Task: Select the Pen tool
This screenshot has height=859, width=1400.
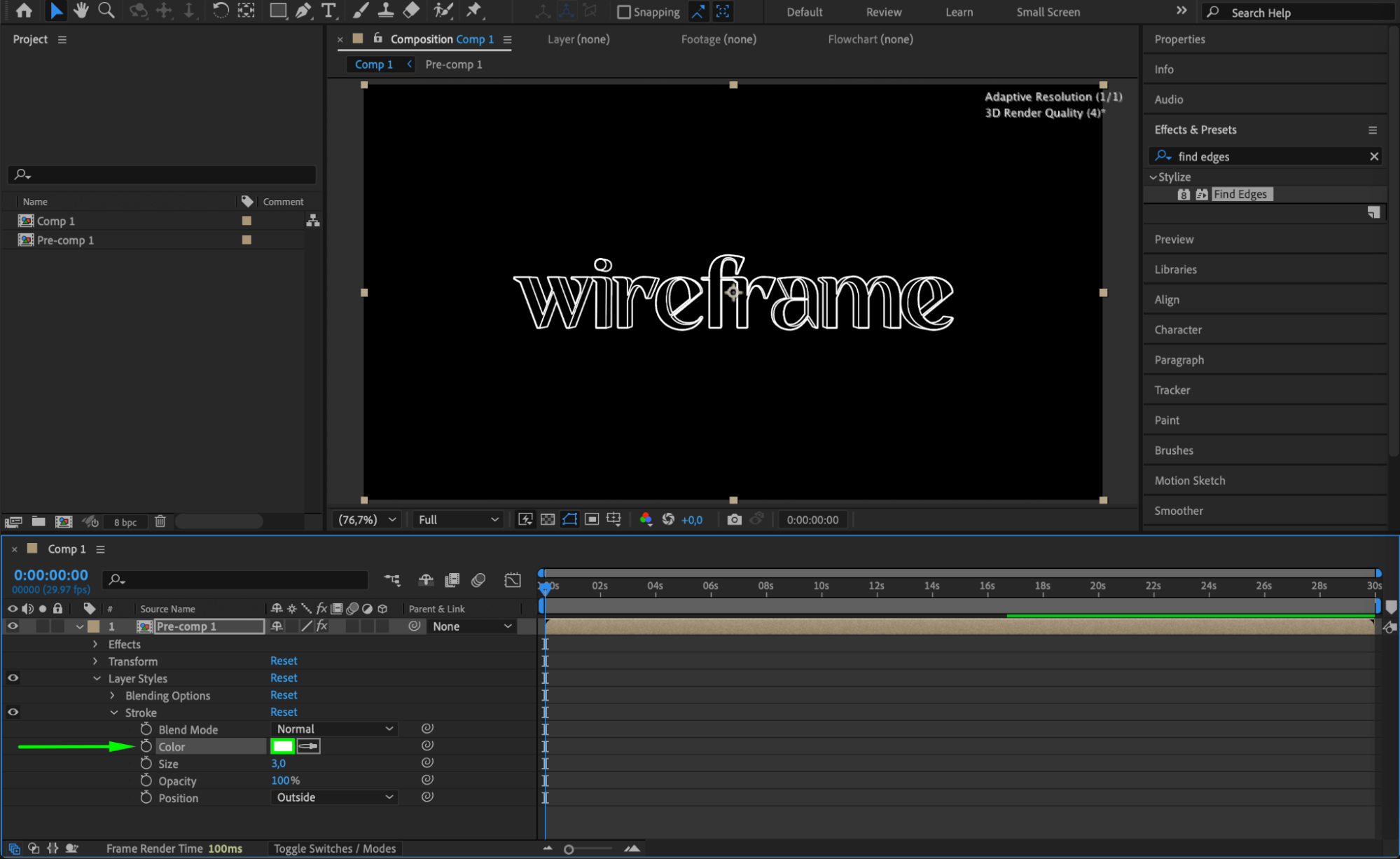Action: (303, 11)
